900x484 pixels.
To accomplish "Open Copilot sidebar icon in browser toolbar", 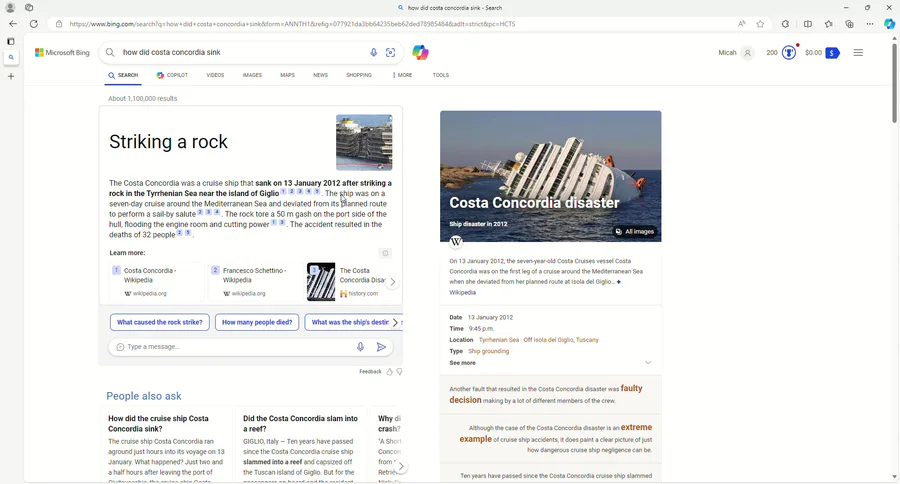I will click(889, 24).
